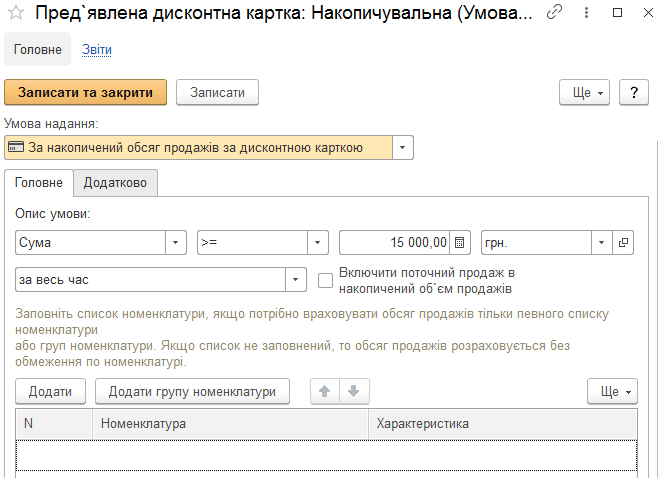Click the Характеристика column header
Image resolution: width=658 pixels, height=478 pixels.
[503, 424]
